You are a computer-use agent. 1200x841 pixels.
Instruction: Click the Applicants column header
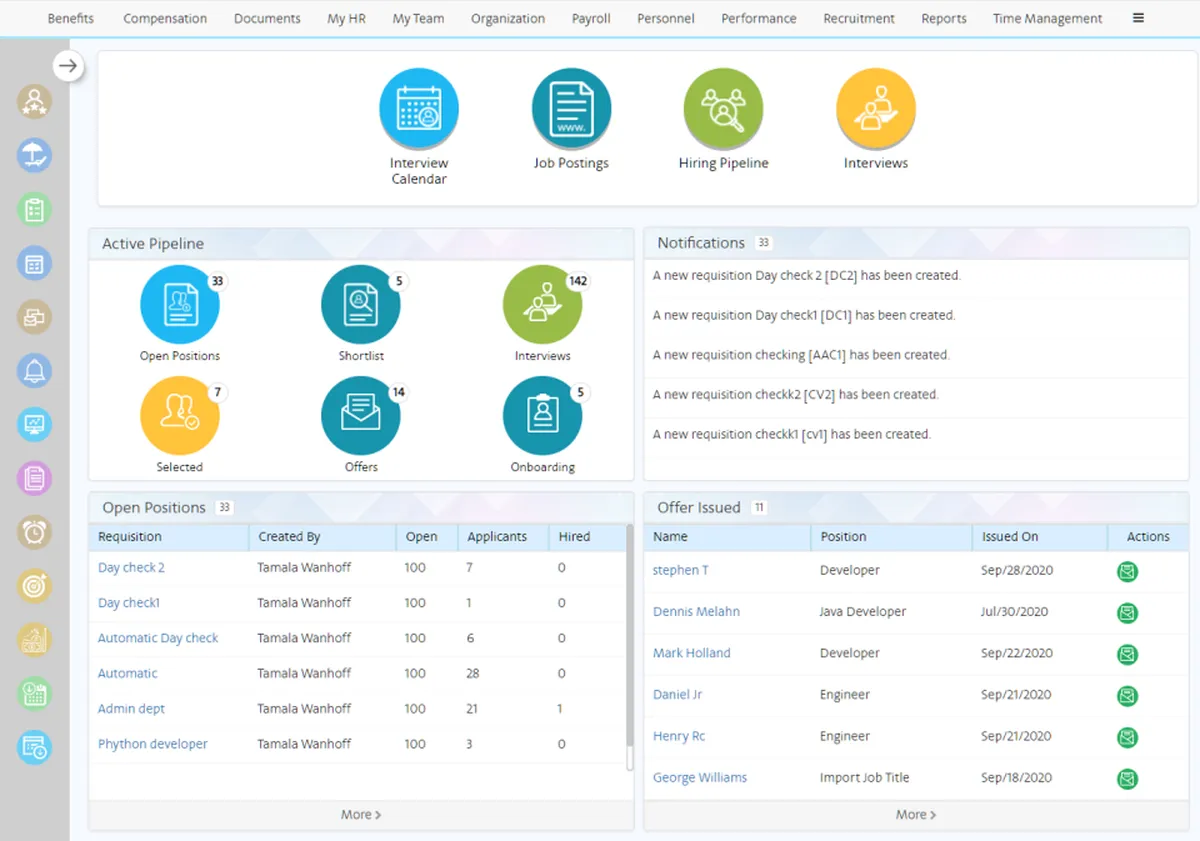497,537
